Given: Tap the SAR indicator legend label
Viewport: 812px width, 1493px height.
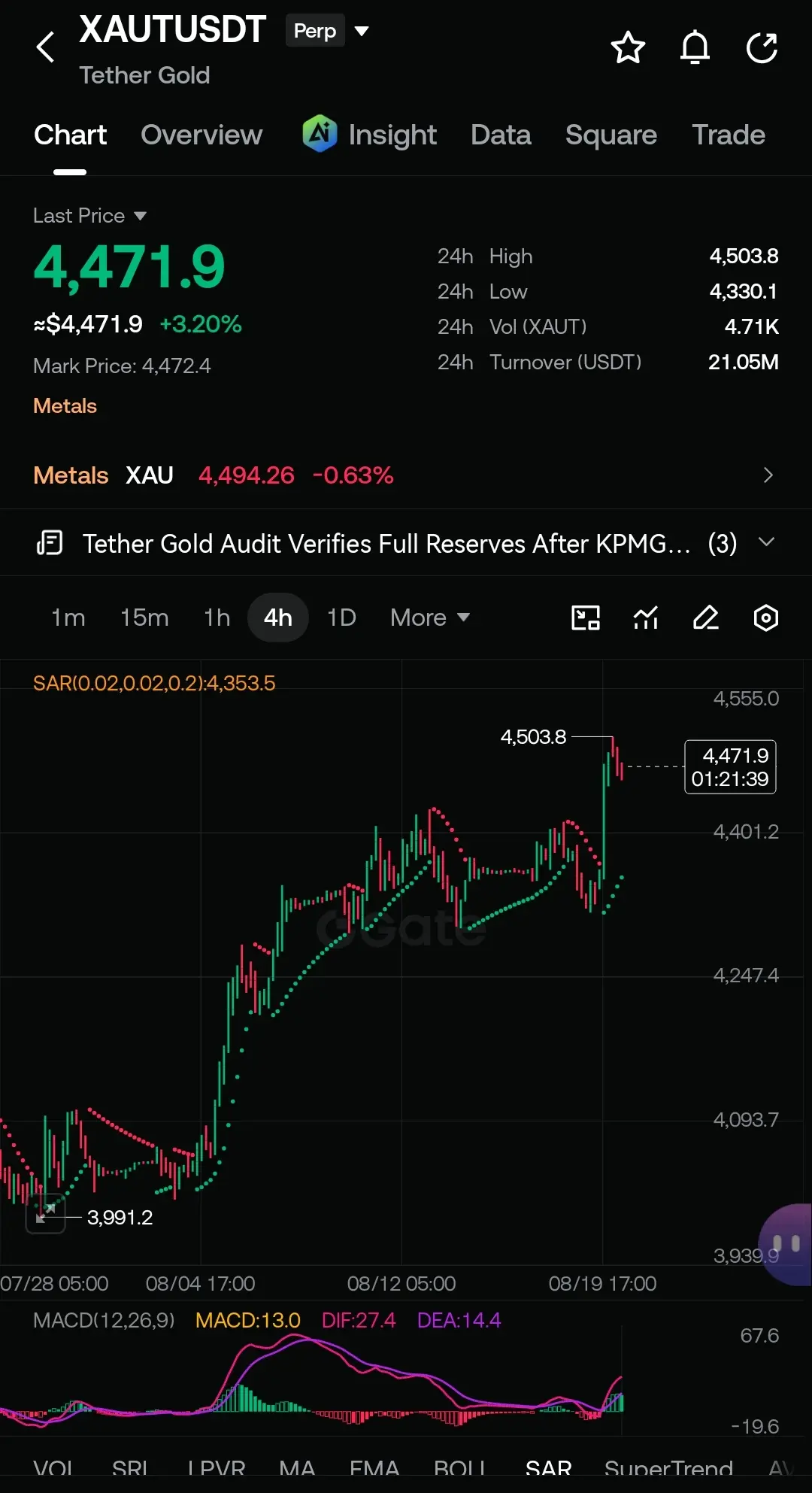Looking at the screenshot, I should point(154,683).
